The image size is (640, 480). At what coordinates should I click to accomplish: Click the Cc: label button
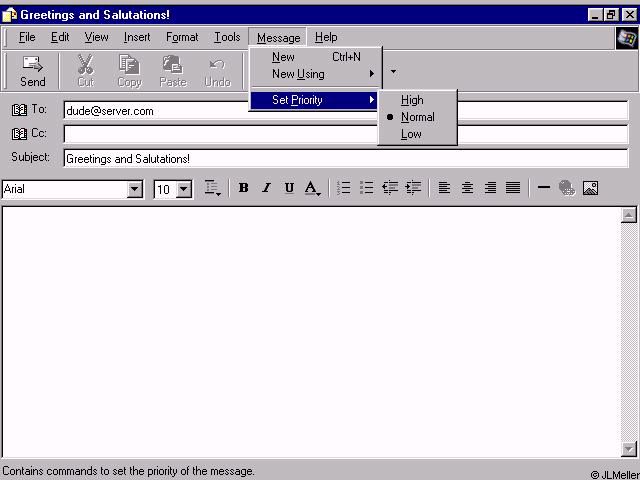coord(38,133)
